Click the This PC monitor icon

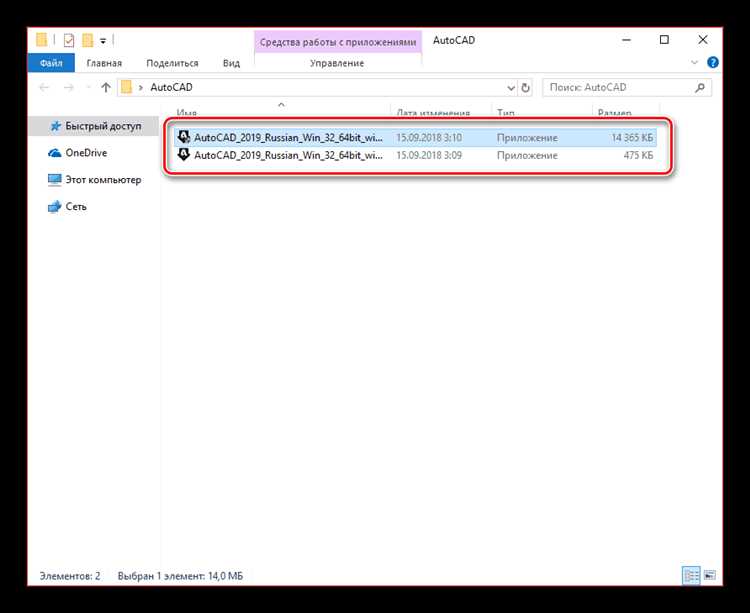click(55, 180)
